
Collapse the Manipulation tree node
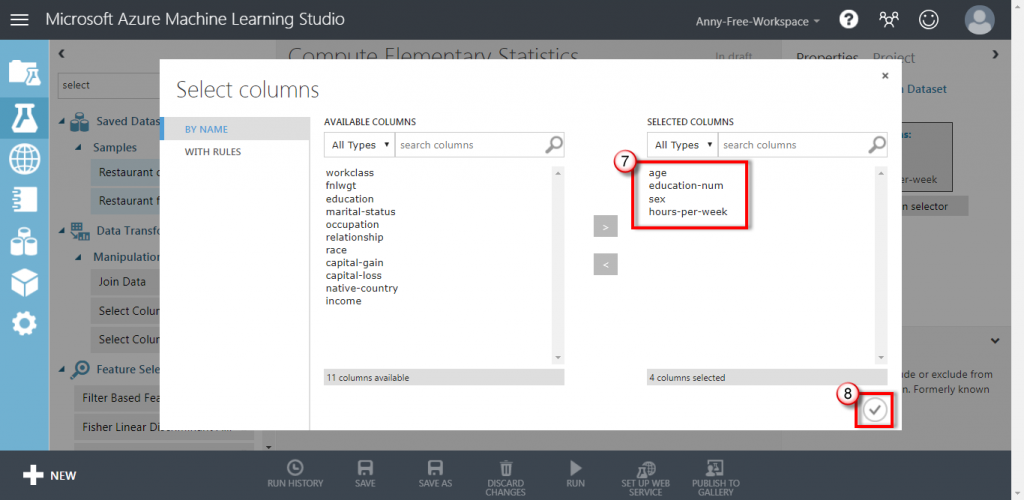(x=78, y=257)
